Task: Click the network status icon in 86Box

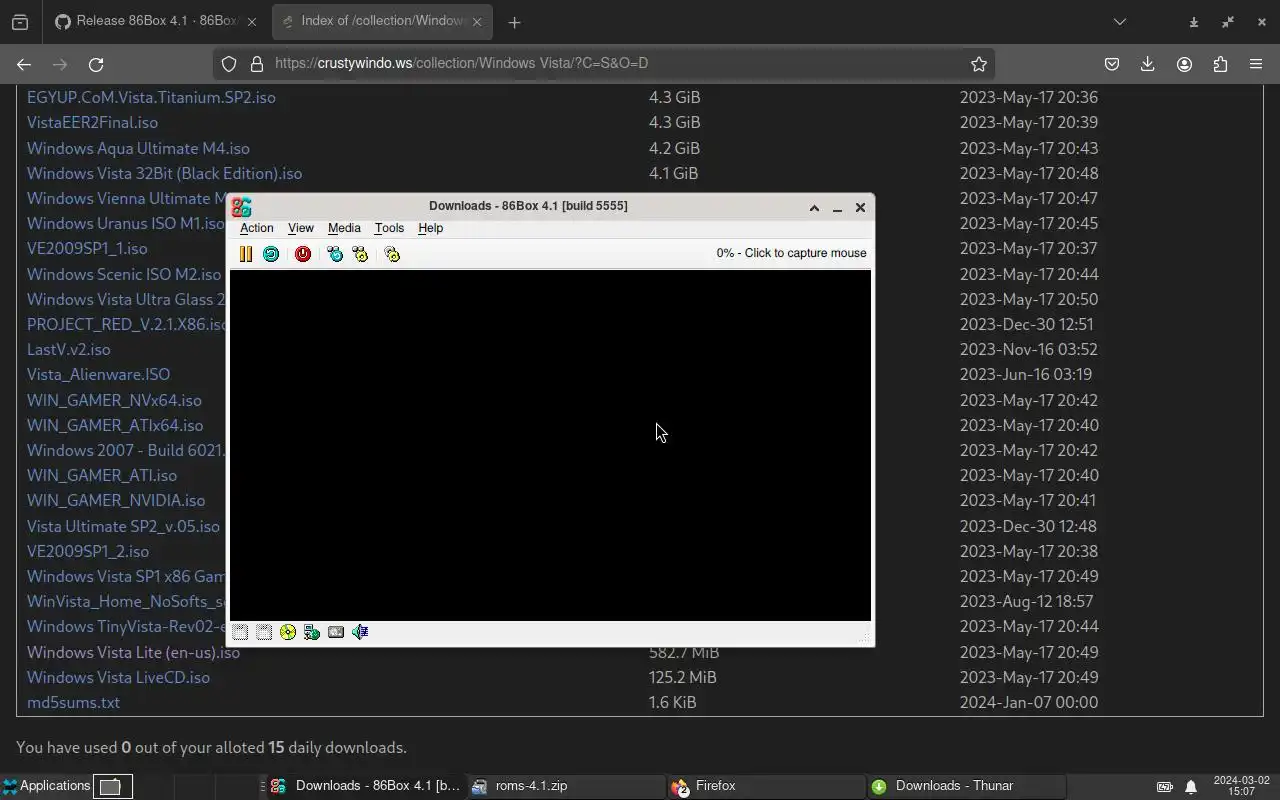Action: pos(312,632)
